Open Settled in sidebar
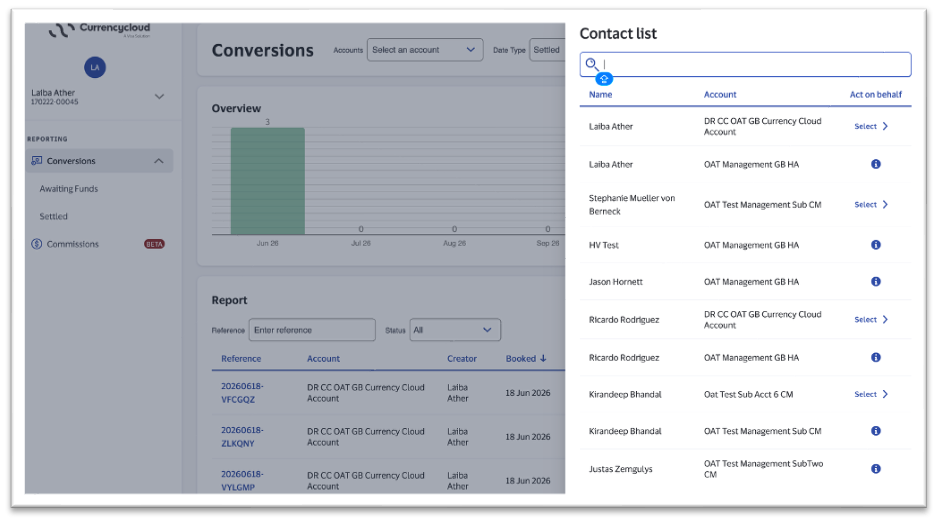Viewport: 938px width, 522px height. 53,216
